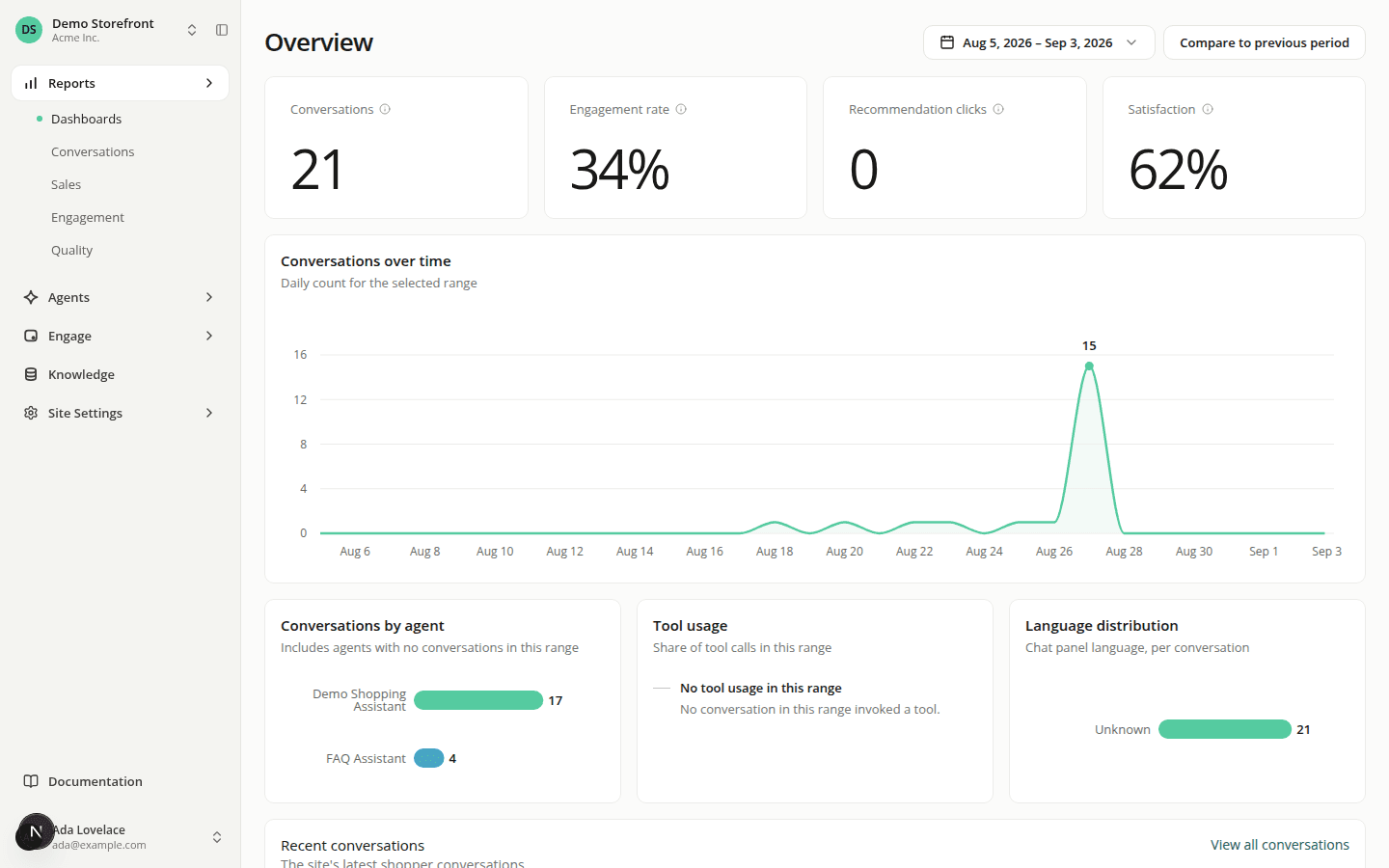Viewport: 1389px width, 868px height.
Task: Click Compare to previous period
Action: tap(1265, 42)
